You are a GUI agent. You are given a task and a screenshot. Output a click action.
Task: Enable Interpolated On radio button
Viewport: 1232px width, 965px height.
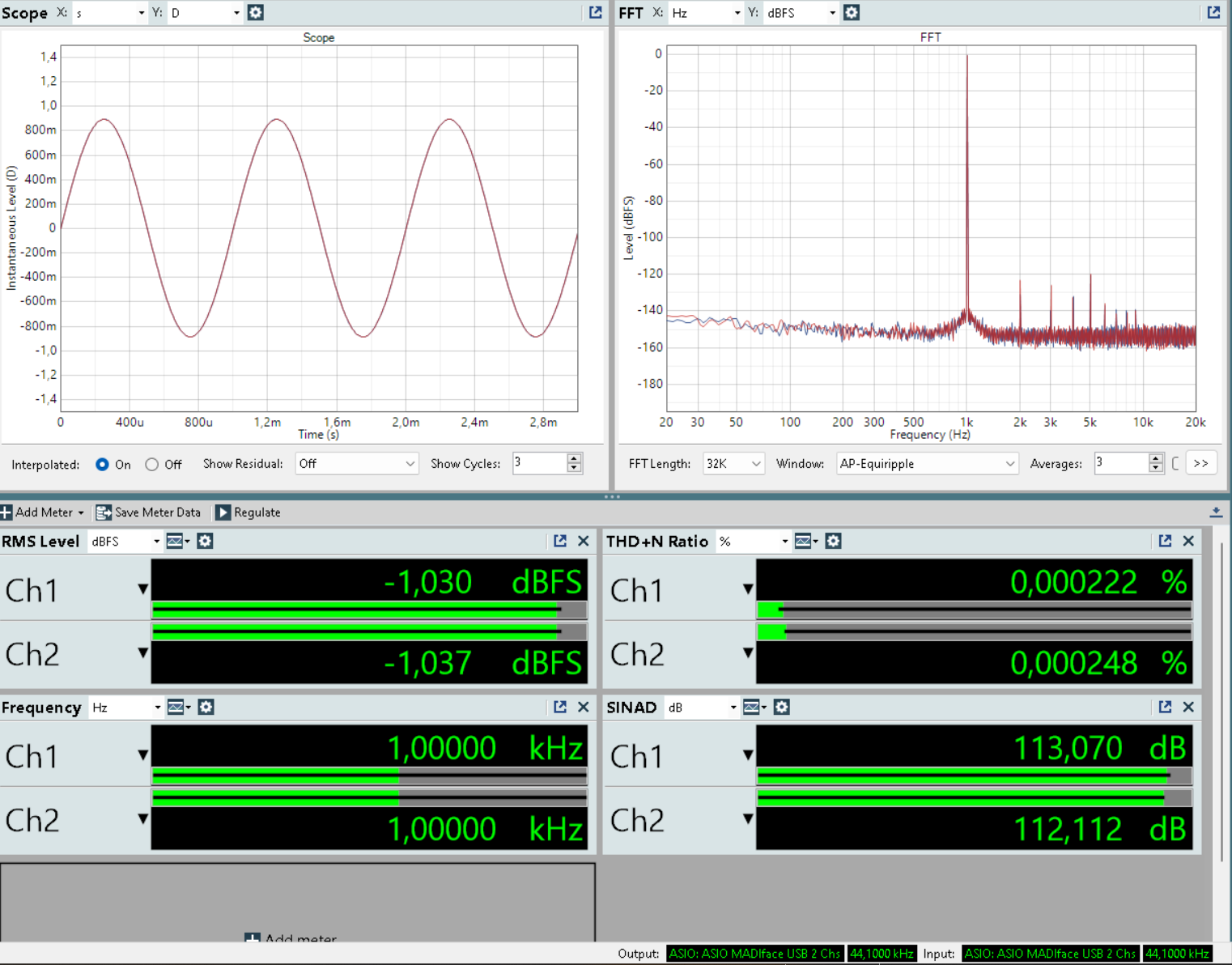click(x=102, y=464)
